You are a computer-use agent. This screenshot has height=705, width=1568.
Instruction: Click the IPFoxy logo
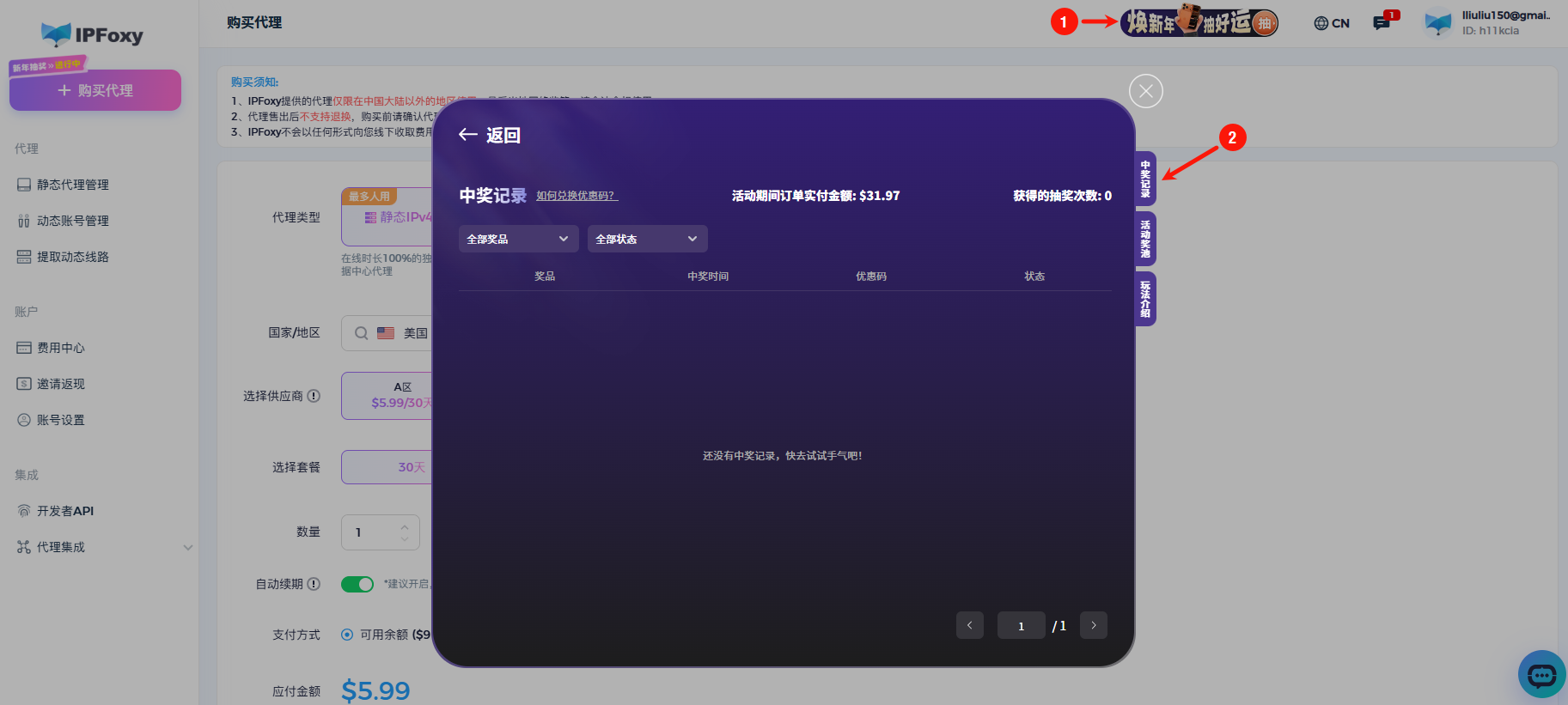pos(93,34)
